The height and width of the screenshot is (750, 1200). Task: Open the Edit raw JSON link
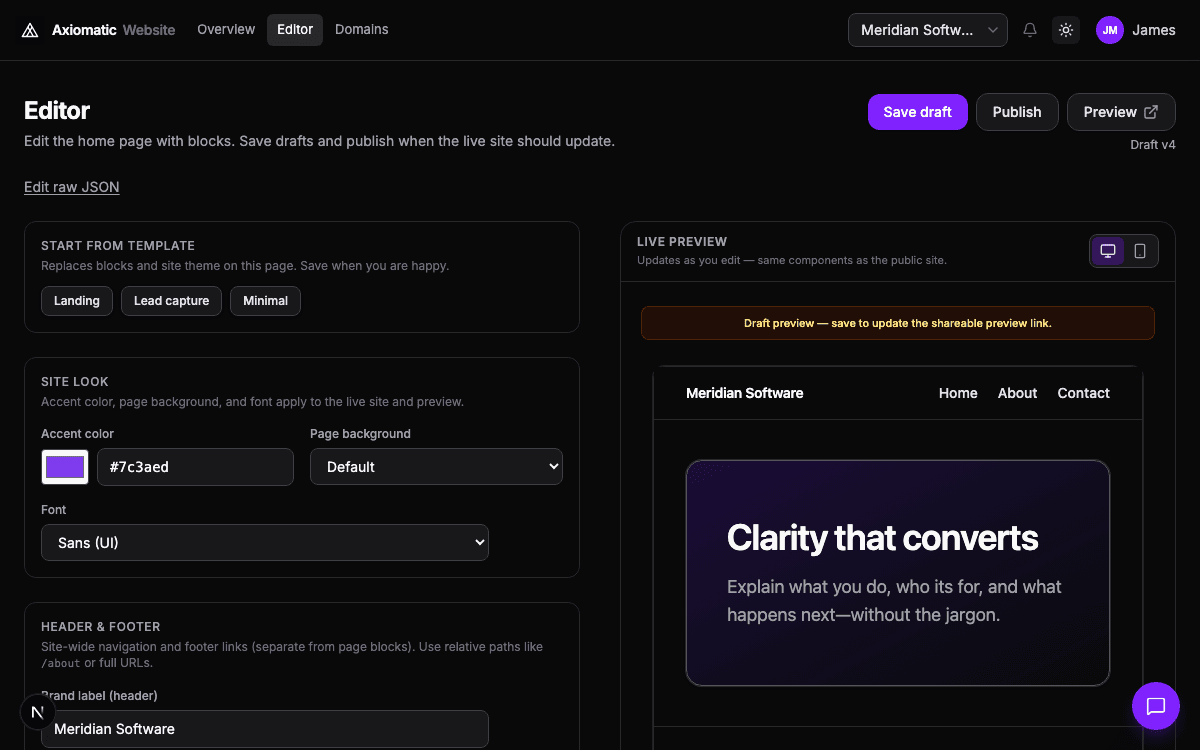pyautogui.click(x=71, y=187)
